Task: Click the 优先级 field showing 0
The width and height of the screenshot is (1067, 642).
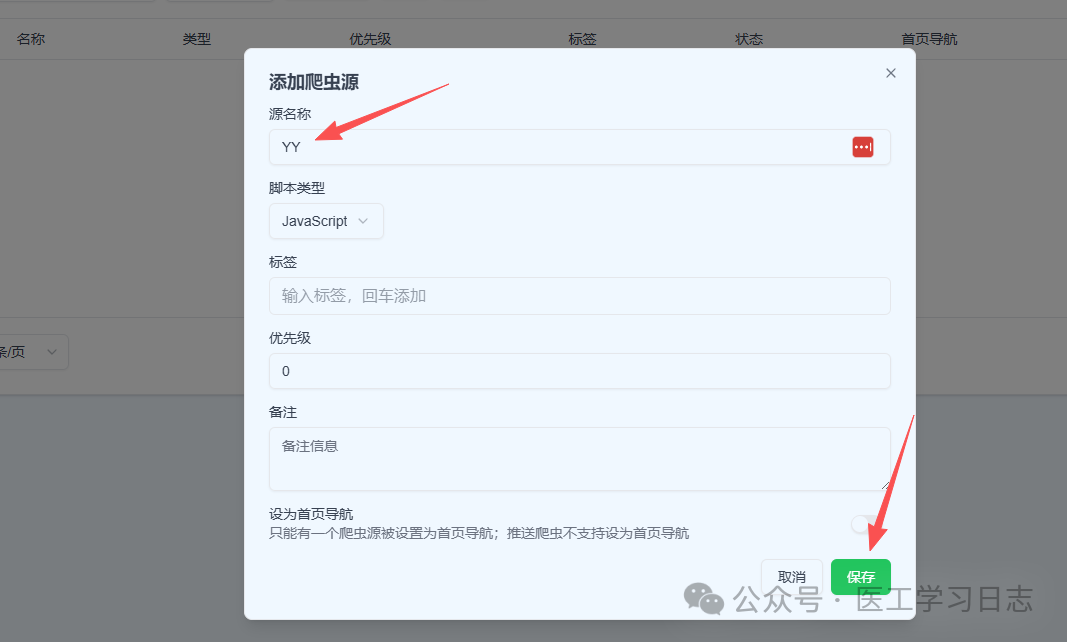Action: pyautogui.click(x=580, y=371)
